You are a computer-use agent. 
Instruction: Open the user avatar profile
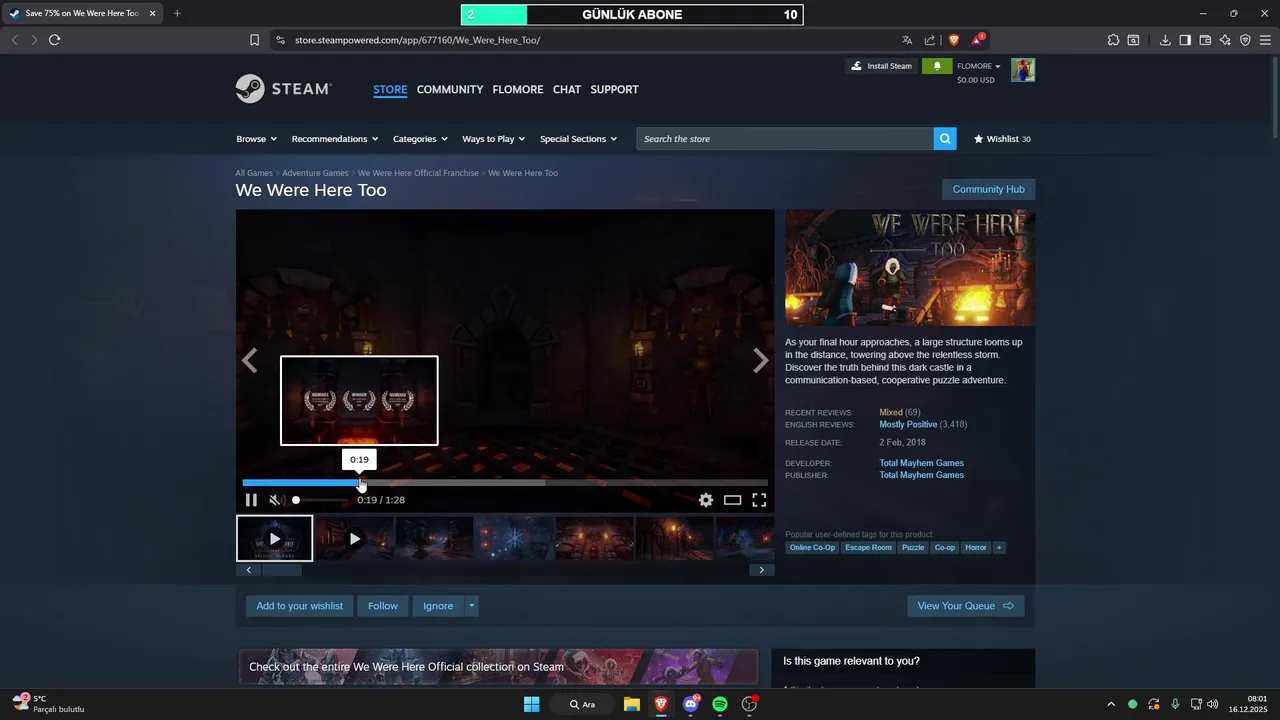pos(1023,70)
